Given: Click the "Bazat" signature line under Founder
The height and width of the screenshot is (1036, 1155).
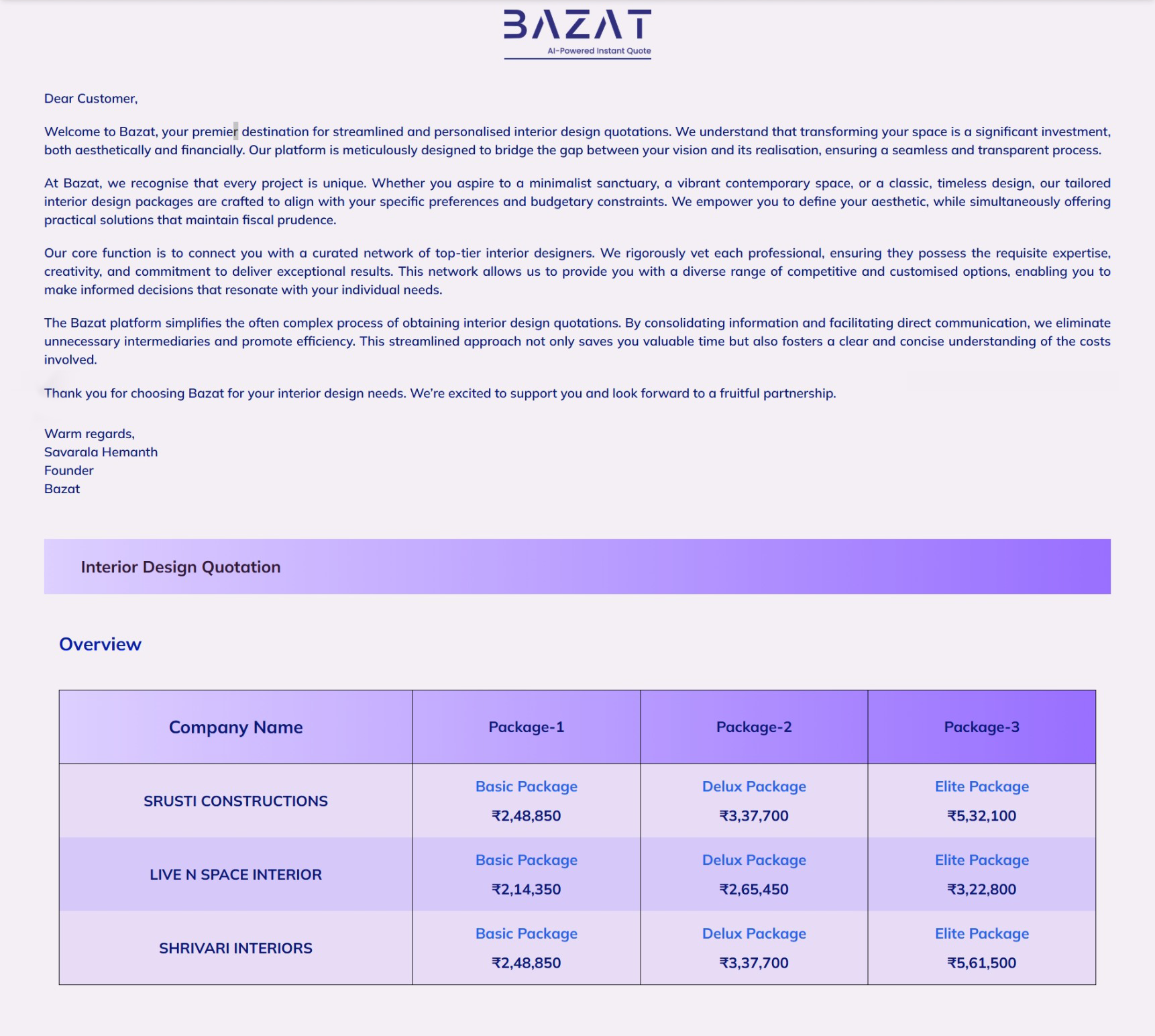Looking at the screenshot, I should [x=62, y=489].
